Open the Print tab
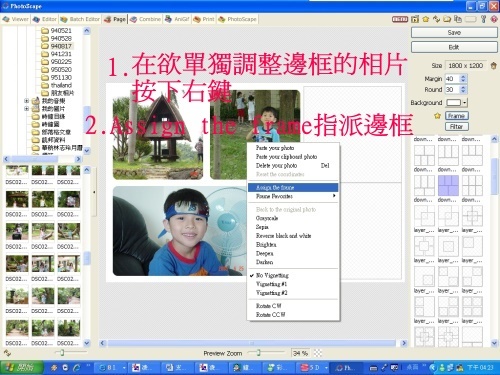500x375 pixels. [x=204, y=19]
